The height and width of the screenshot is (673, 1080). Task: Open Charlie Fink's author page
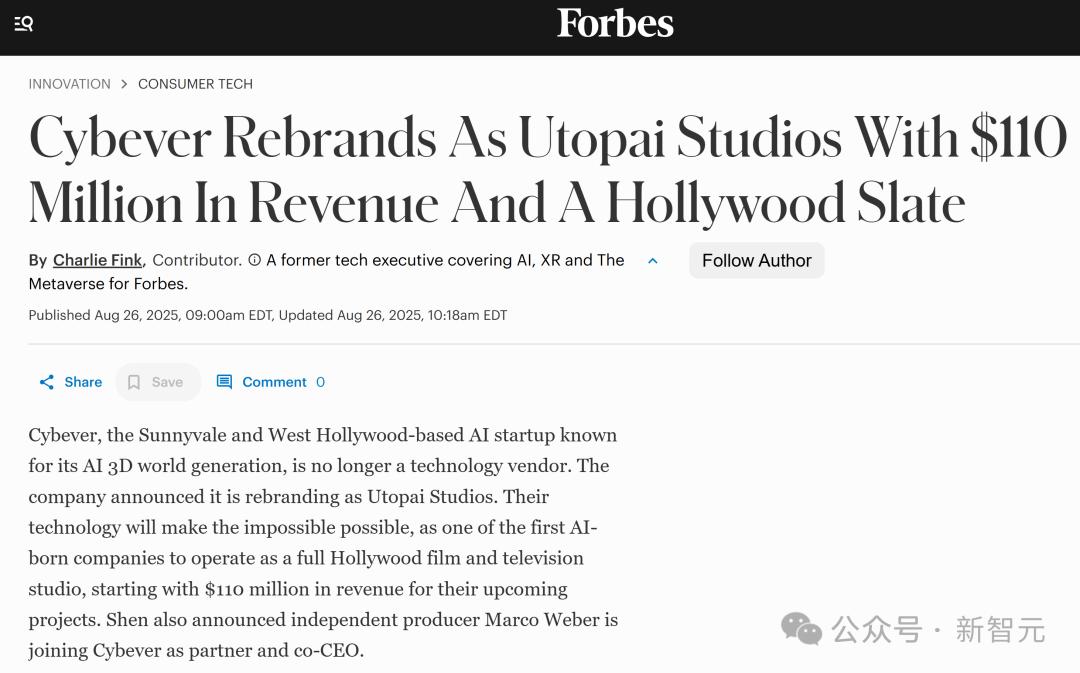(x=97, y=260)
